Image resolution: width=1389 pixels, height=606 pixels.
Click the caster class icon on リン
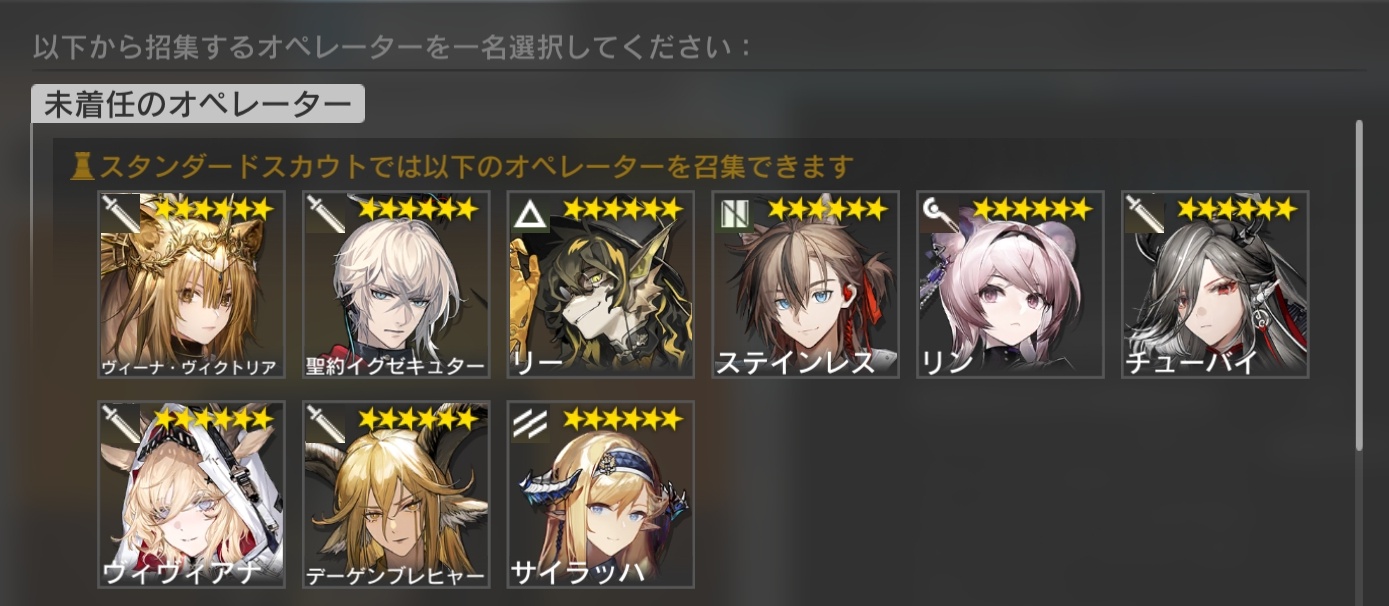(x=938, y=213)
